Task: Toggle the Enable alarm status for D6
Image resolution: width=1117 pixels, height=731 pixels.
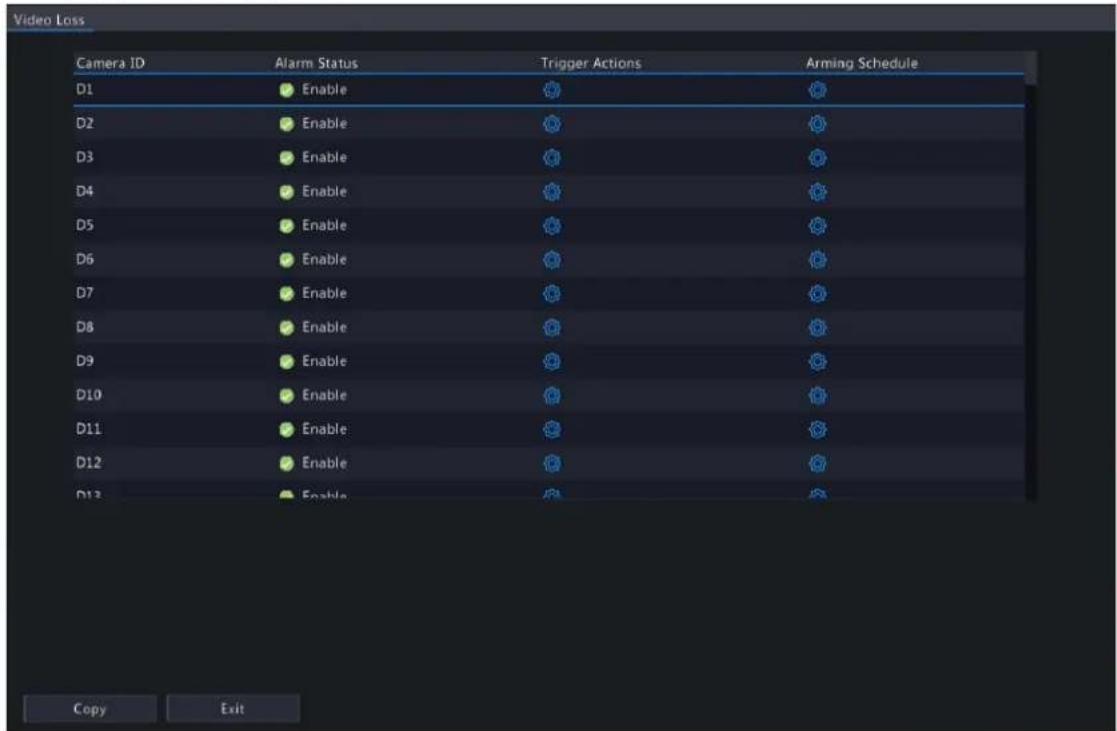Action: 287,260
